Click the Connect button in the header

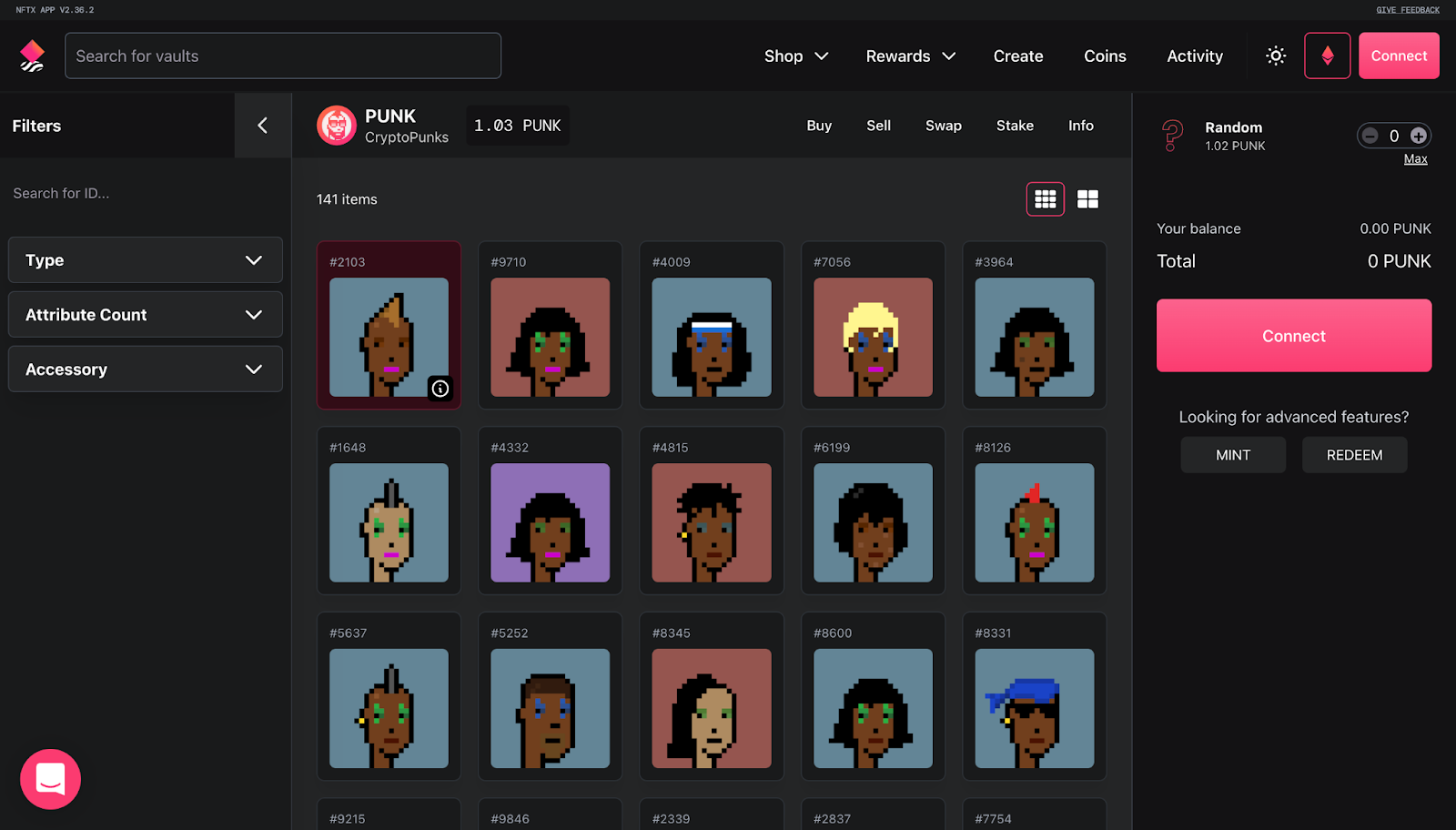coord(1399,56)
